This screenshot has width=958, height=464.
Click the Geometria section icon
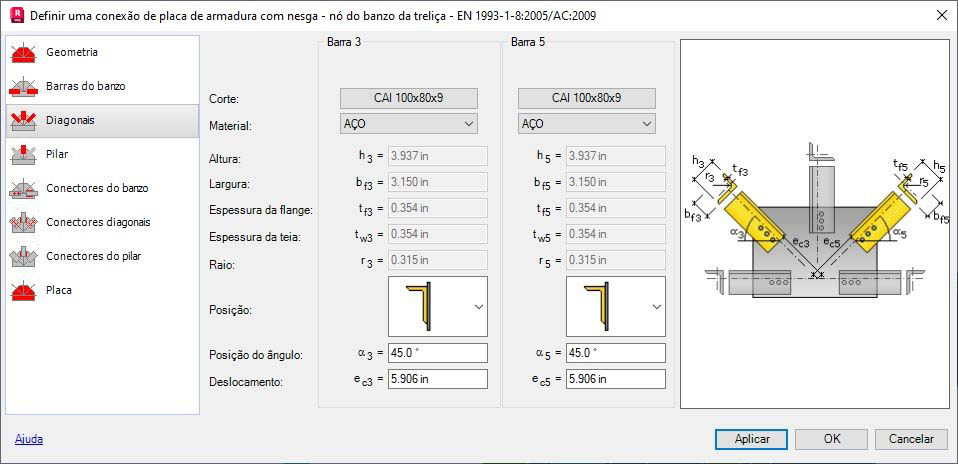(24, 53)
